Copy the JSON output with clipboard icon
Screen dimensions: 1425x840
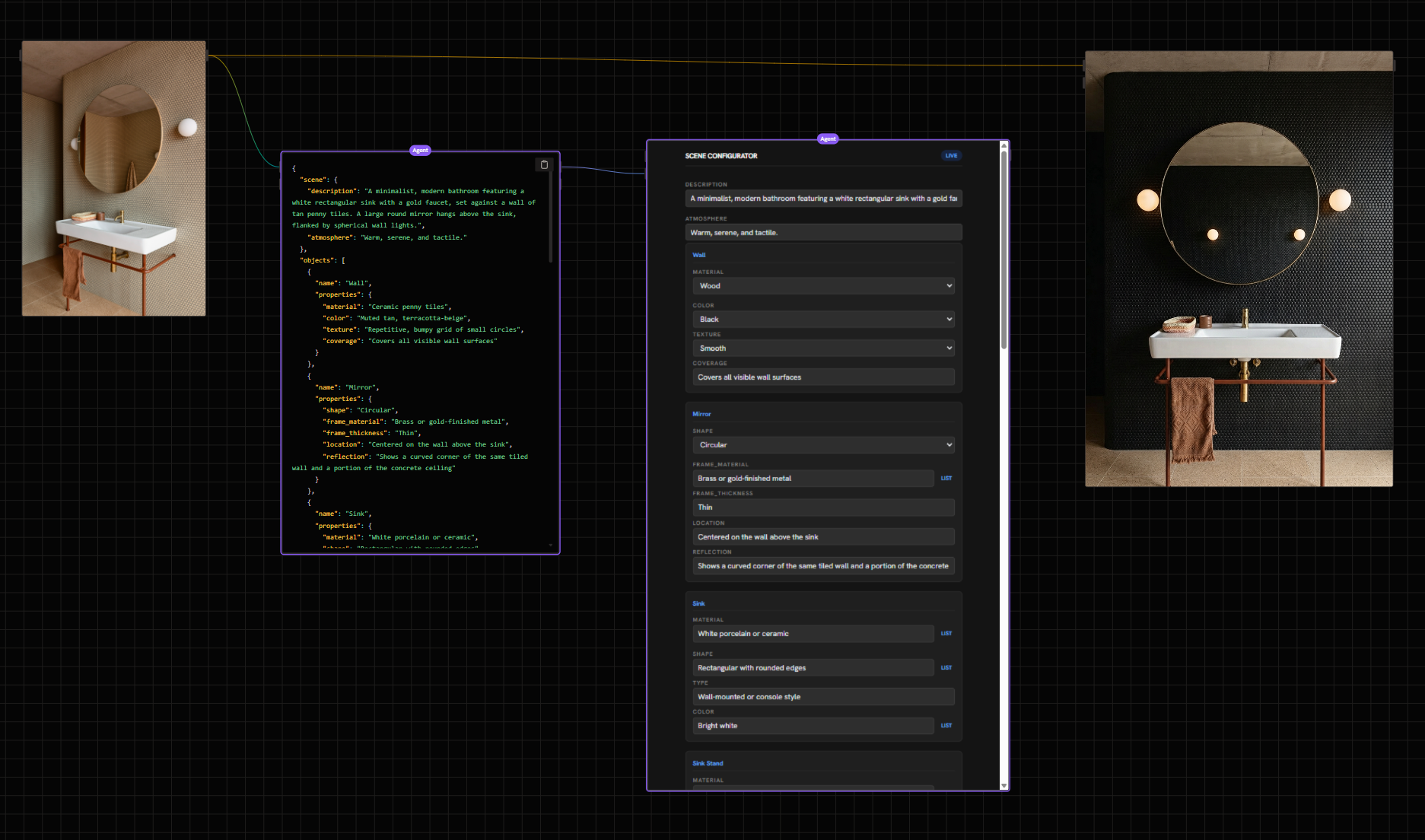544,164
